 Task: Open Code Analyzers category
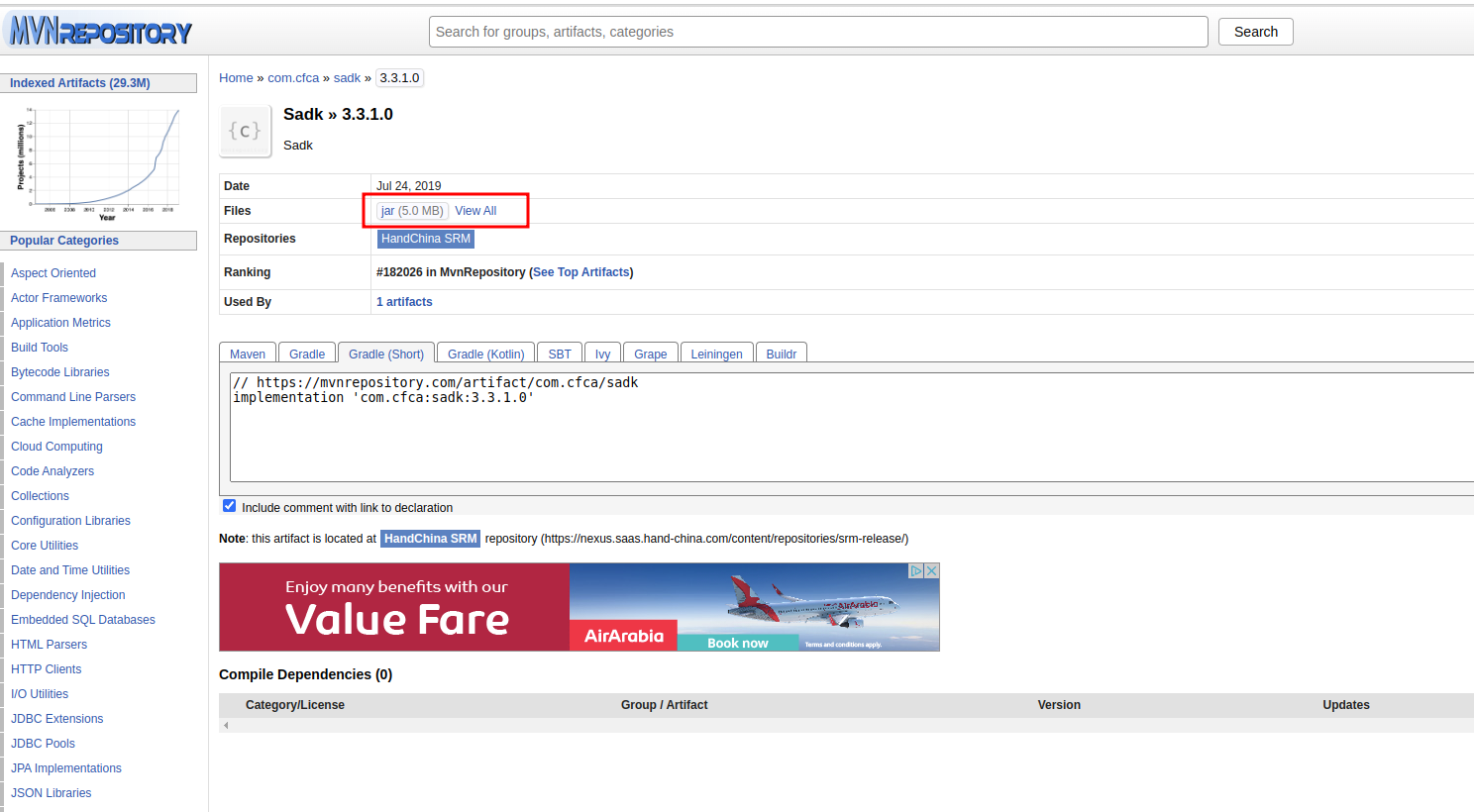[53, 471]
